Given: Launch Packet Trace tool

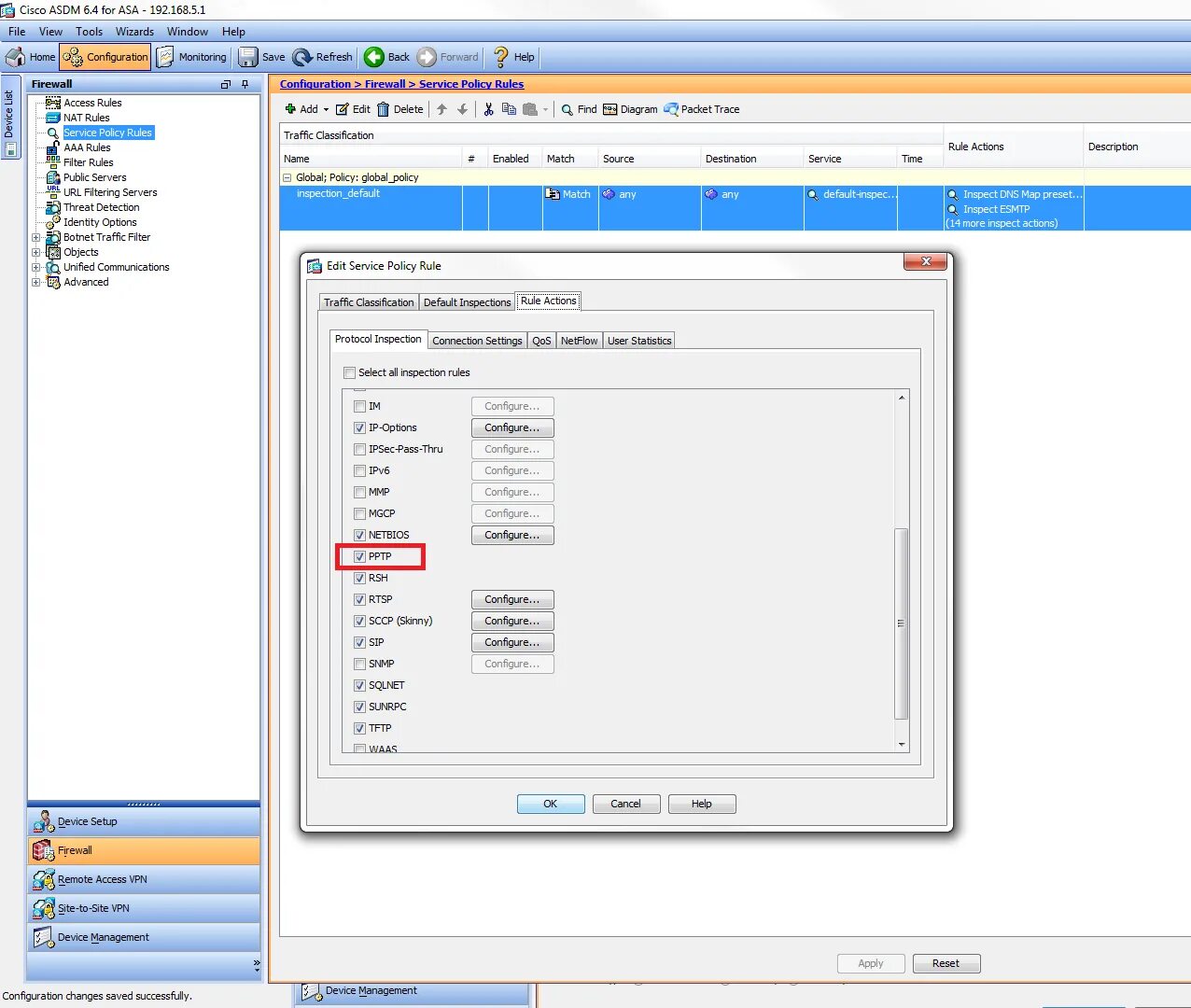Looking at the screenshot, I should 702,109.
